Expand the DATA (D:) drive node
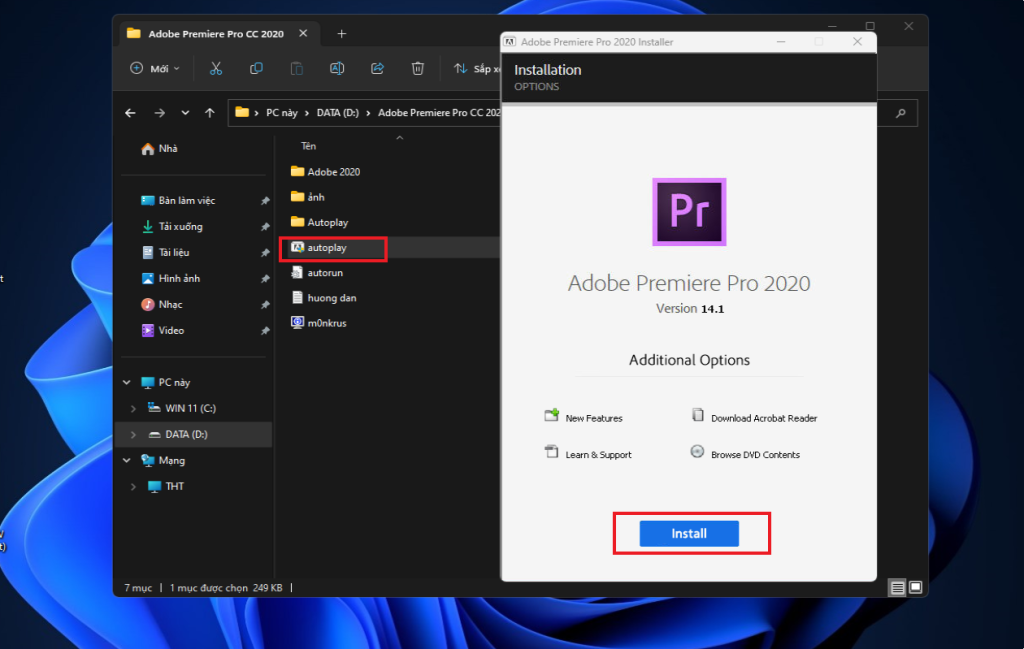1024x649 pixels. [x=133, y=435]
